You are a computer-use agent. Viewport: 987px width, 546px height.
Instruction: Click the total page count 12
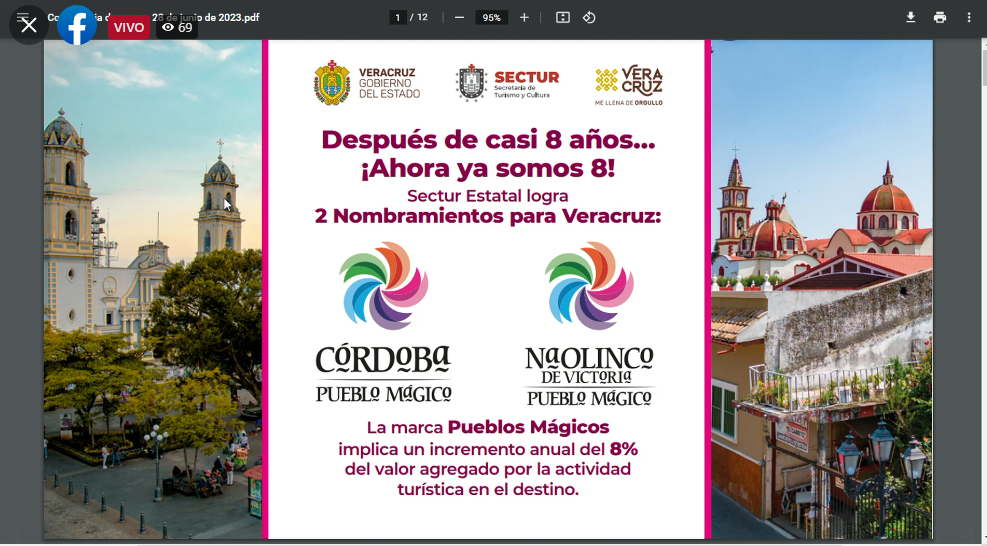coord(422,18)
